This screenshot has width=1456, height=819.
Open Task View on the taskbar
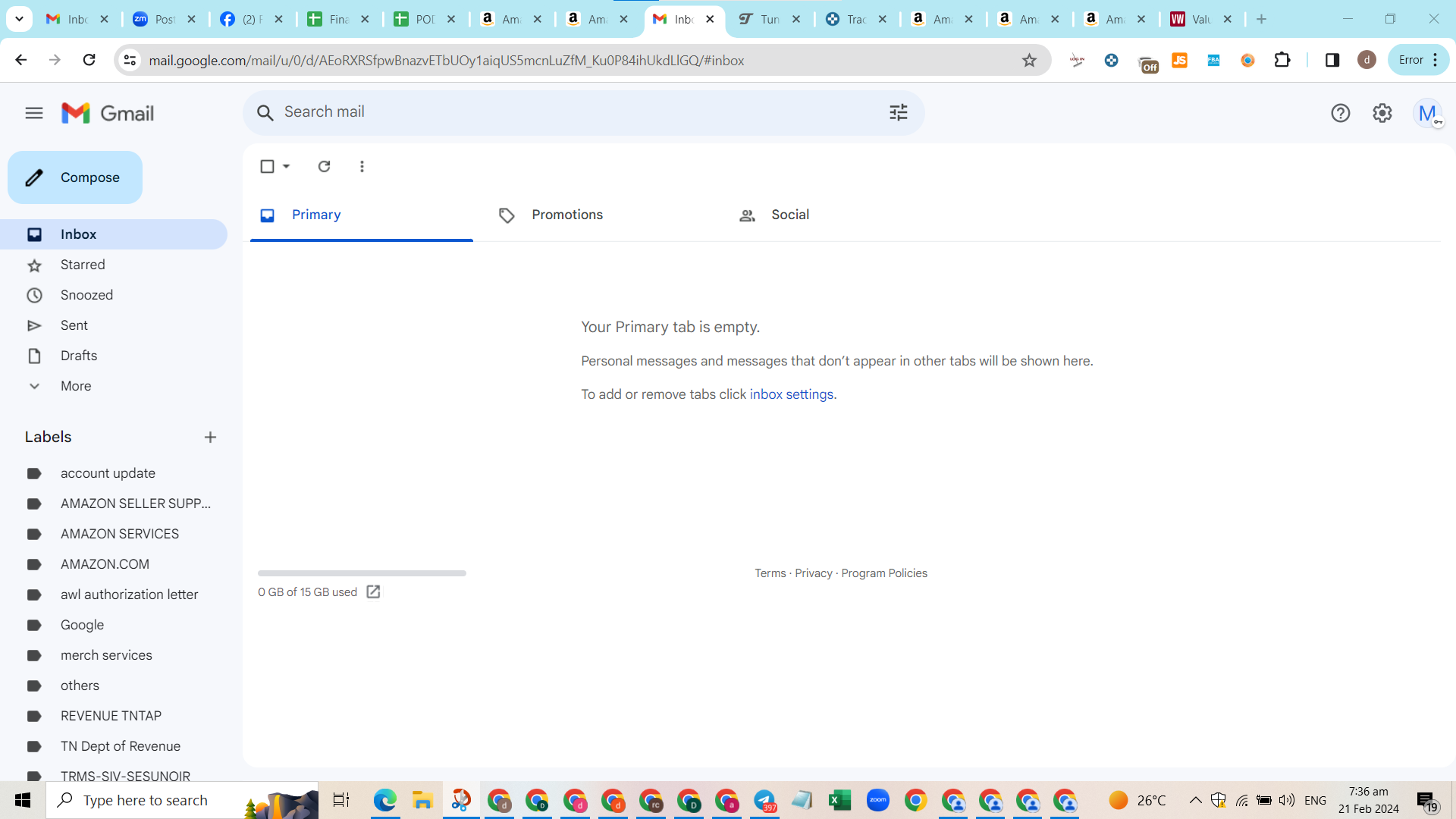pyautogui.click(x=341, y=800)
